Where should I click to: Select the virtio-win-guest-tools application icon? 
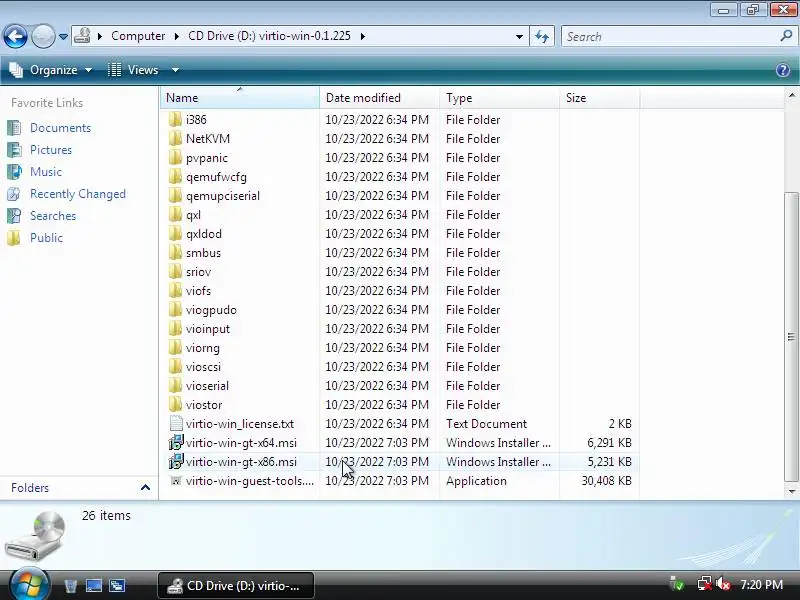point(176,481)
